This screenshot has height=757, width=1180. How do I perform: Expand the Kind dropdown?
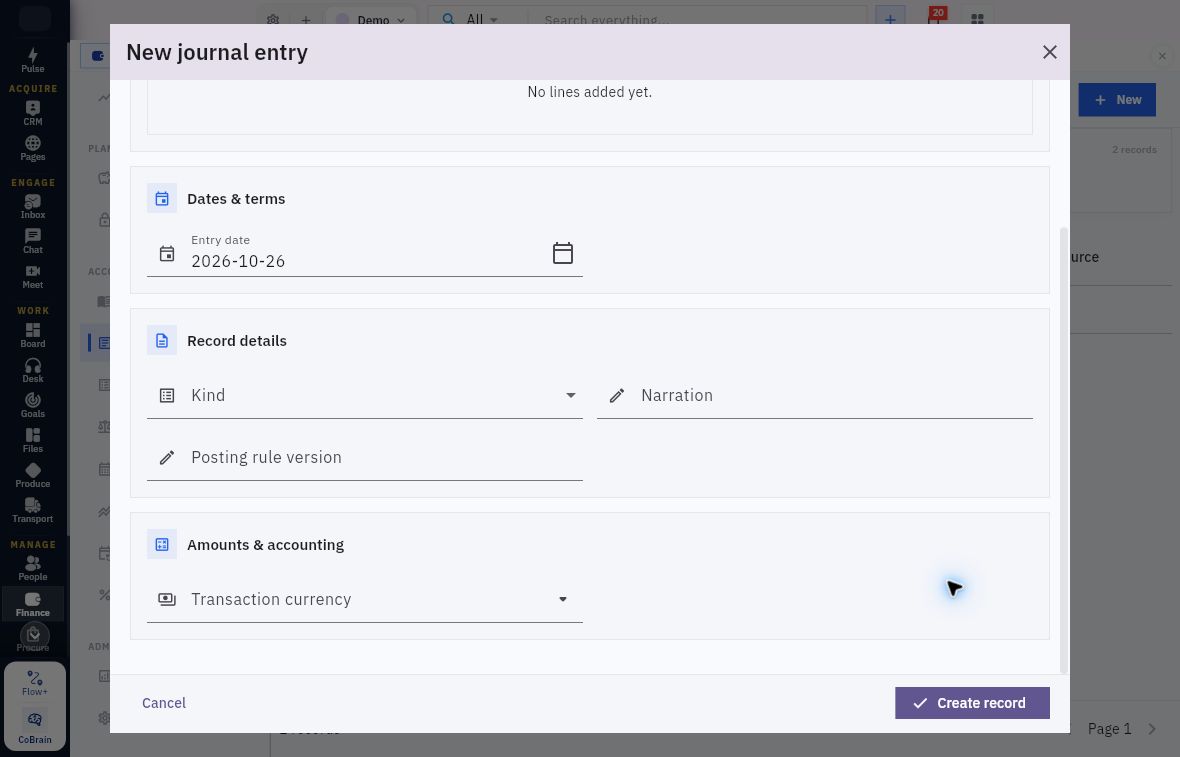pyautogui.click(x=365, y=395)
